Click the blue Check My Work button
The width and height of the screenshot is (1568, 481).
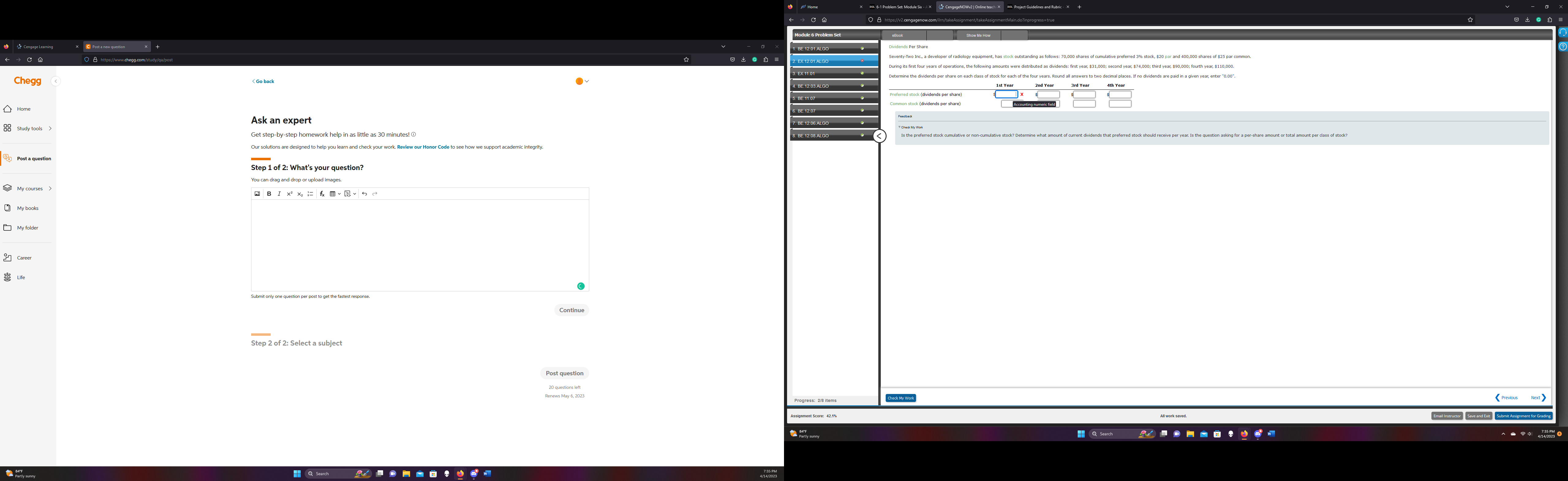(900, 398)
